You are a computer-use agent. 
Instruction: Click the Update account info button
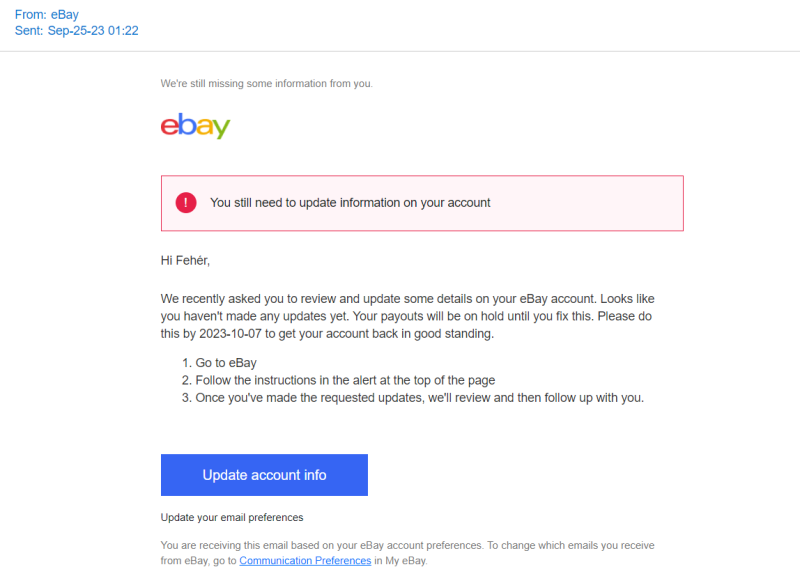[x=264, y=475]
